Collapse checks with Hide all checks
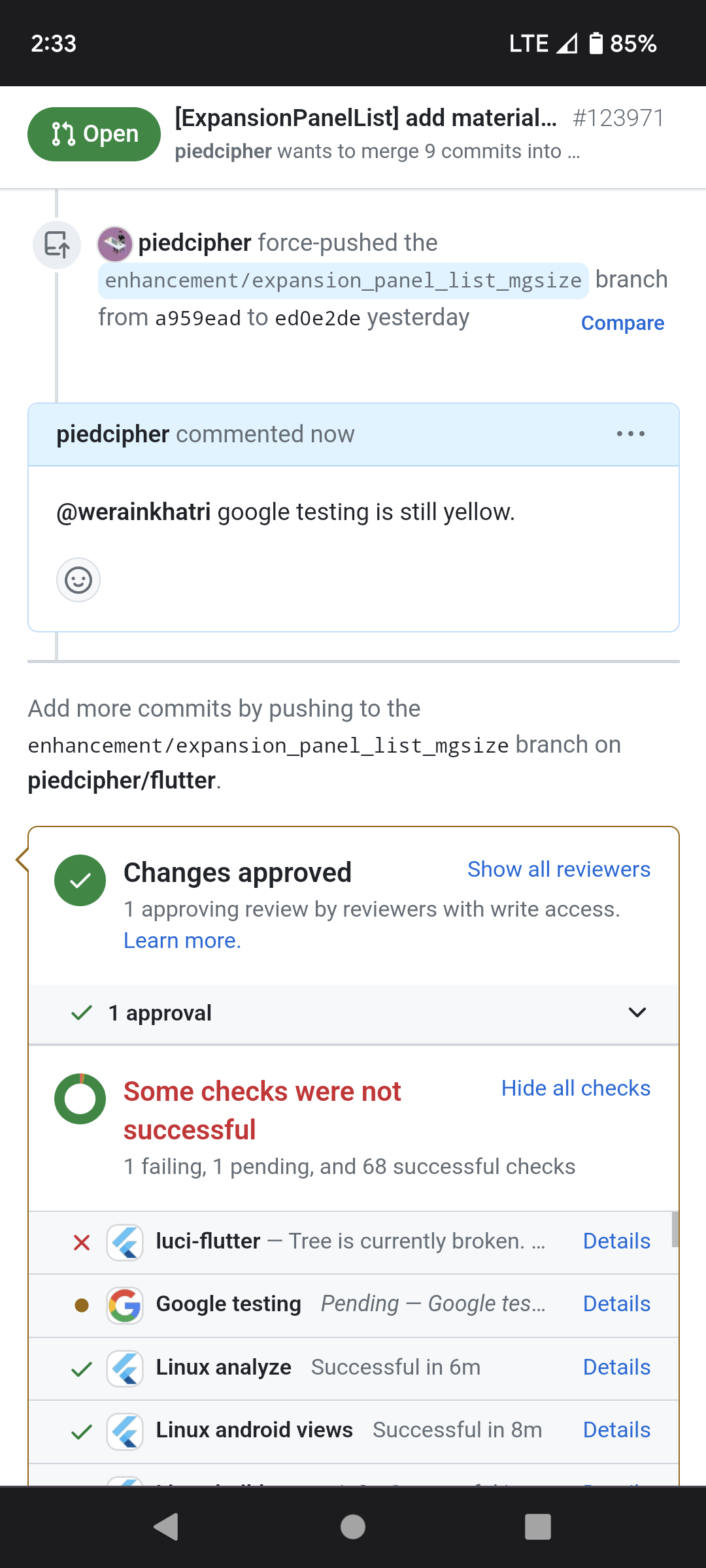 575,1088
